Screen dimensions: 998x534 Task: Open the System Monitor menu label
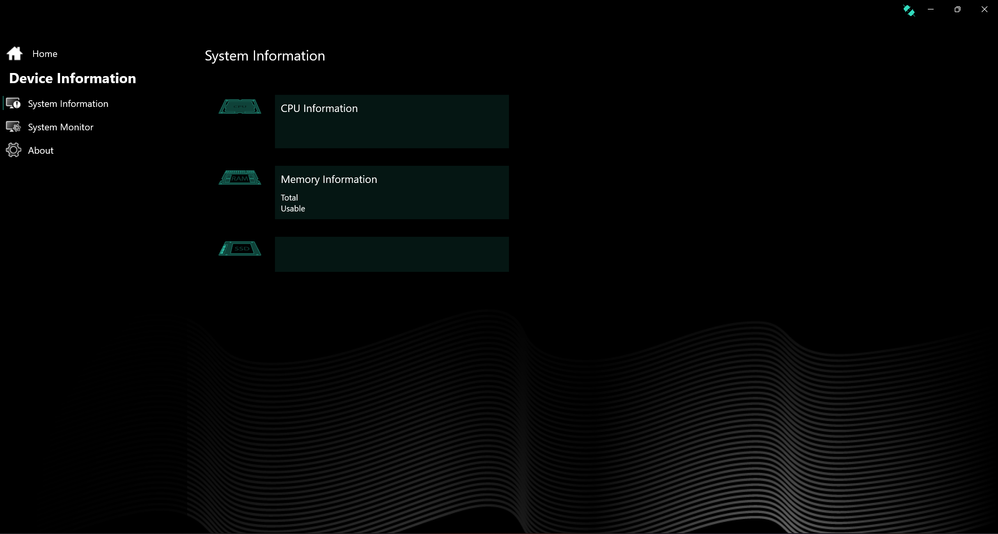pos(61,128)
